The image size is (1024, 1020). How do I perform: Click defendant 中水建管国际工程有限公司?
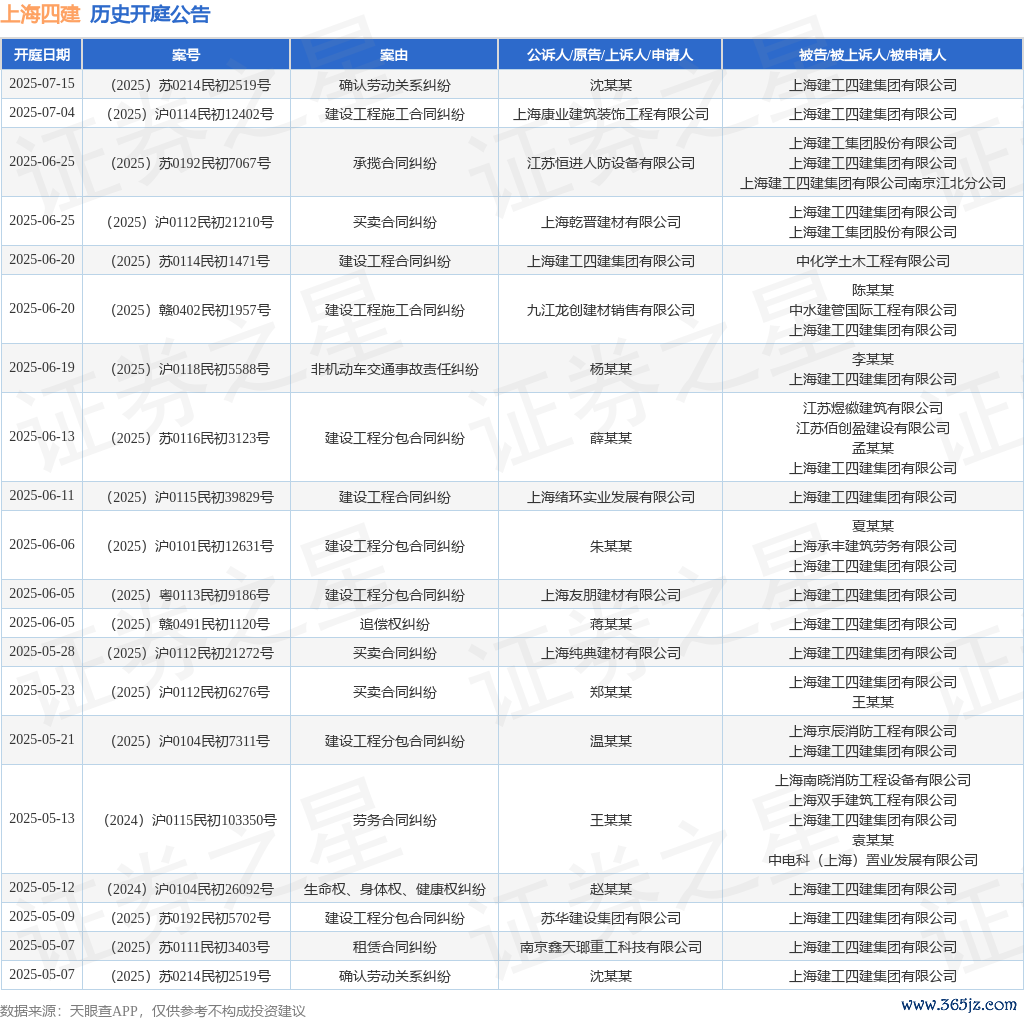pyautogui.click(x=872, y=310)
